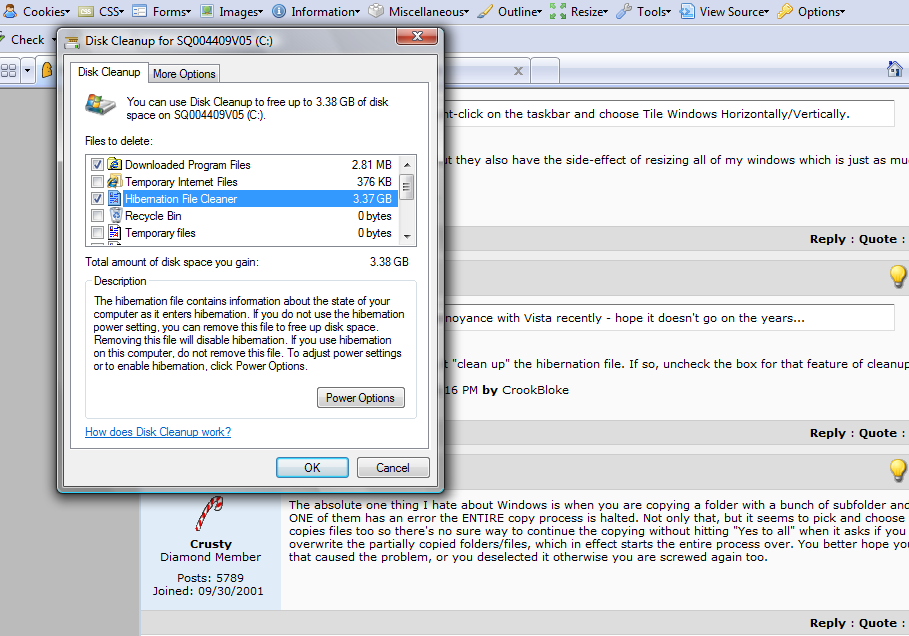This screenshot has height=636, width=909.
Task: Click the Recycle Bin icon in the list
Action: (x=114, y=216)
